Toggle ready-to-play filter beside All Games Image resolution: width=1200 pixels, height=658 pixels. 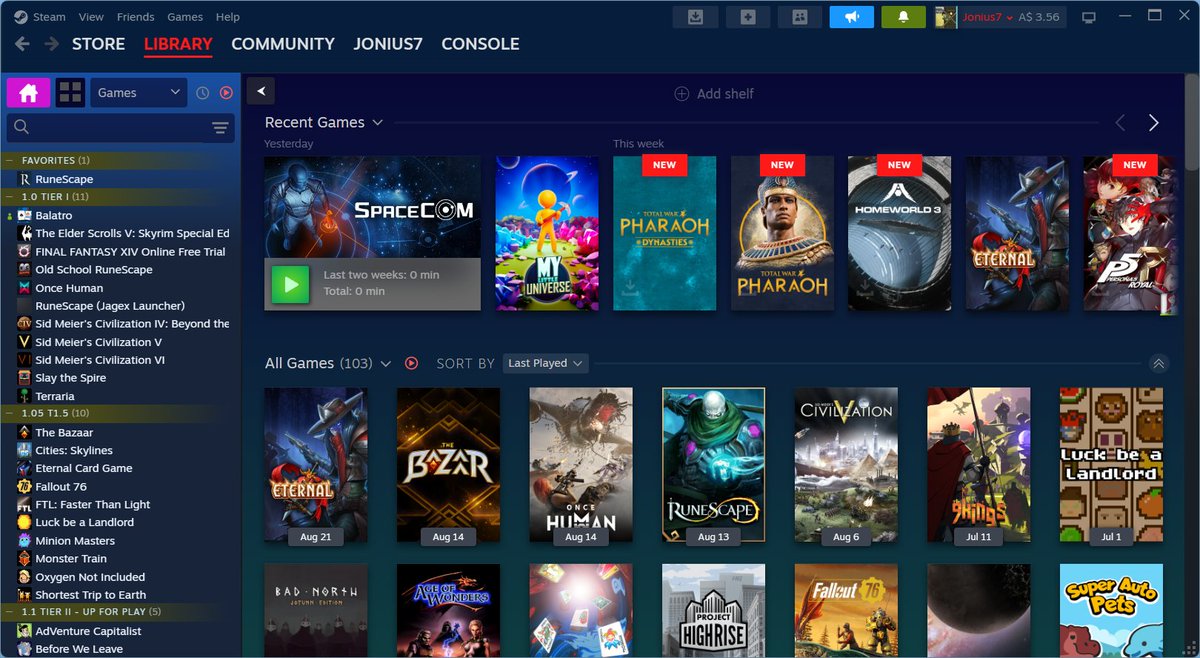pyautogui.click(x=411, y=363)
